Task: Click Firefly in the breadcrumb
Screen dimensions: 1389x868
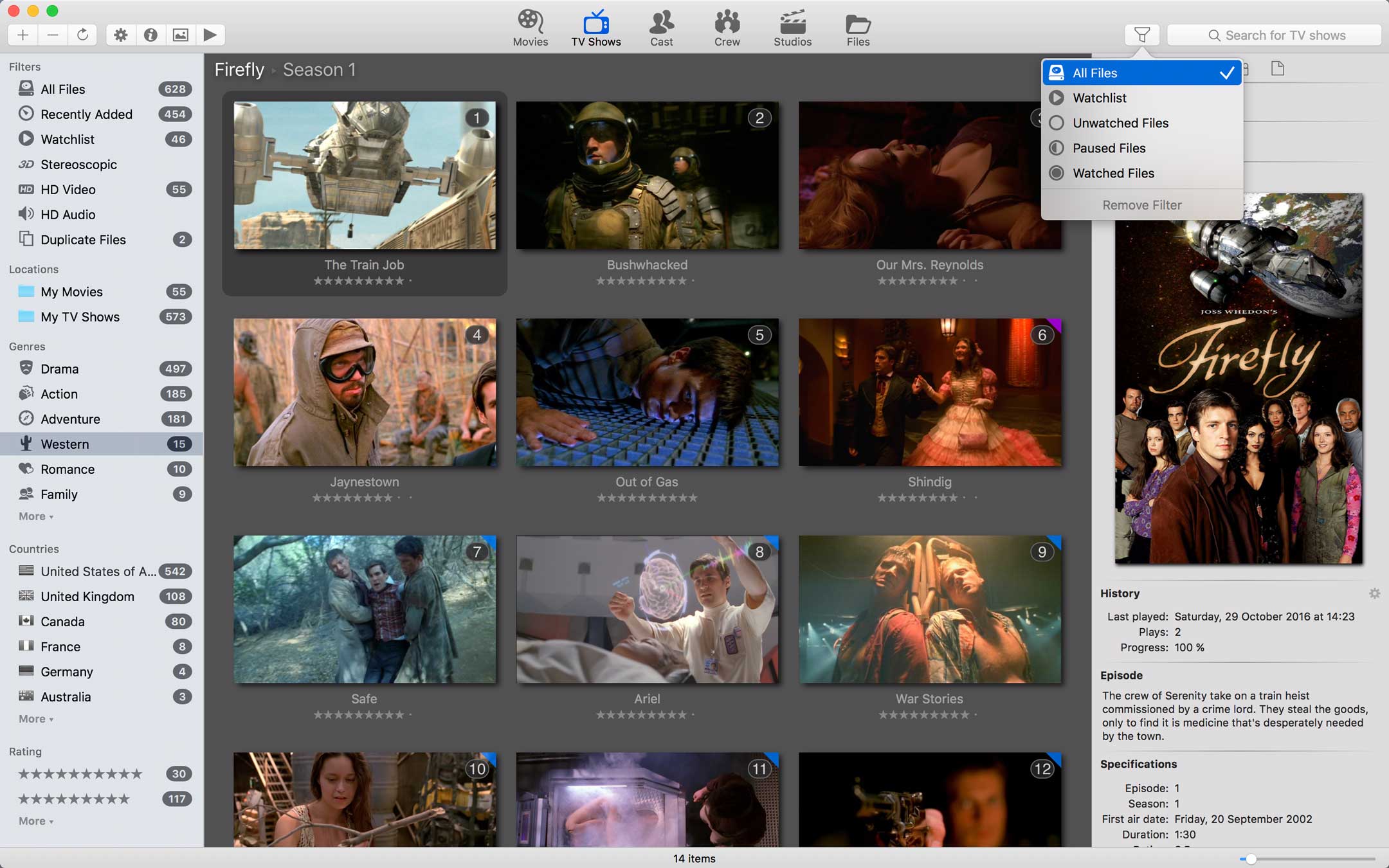Action: click(239, 69)
